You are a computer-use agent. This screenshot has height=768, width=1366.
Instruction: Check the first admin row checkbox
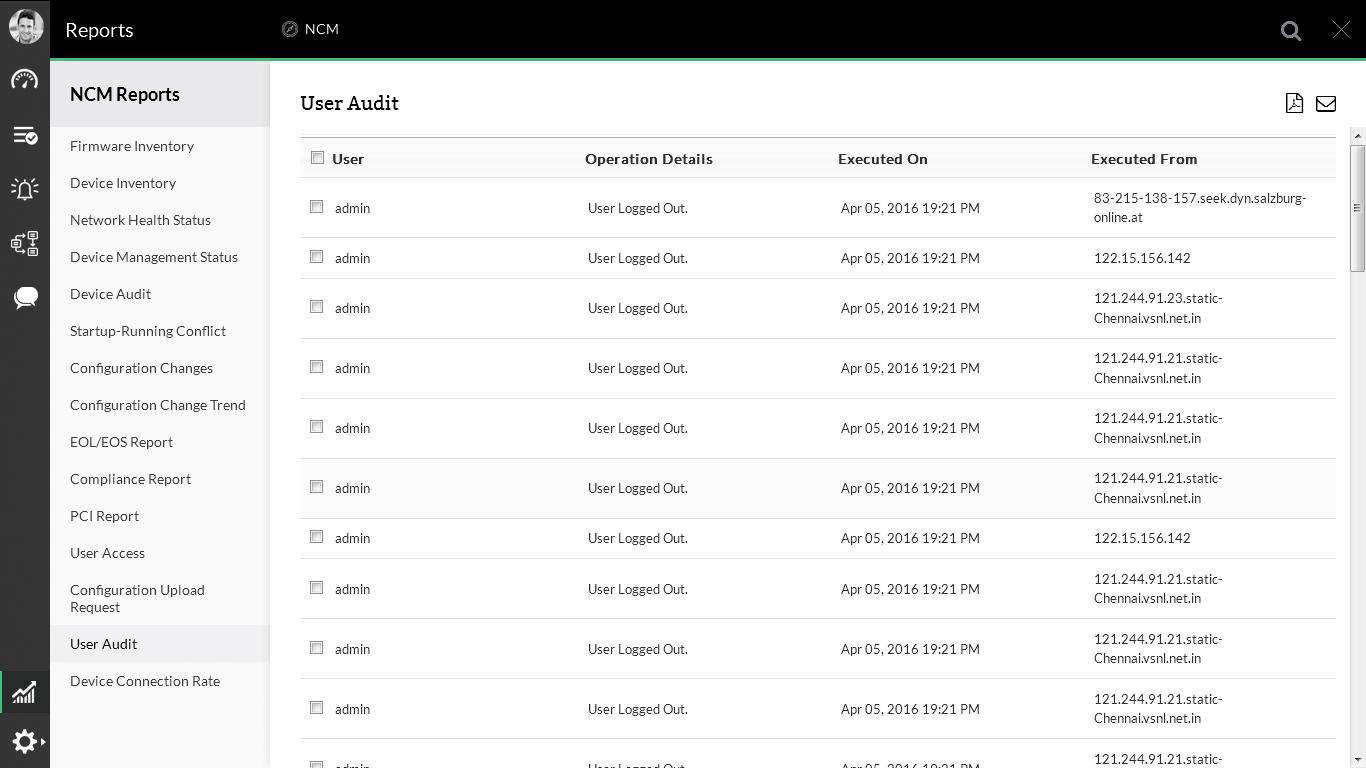tap(316, 206)
